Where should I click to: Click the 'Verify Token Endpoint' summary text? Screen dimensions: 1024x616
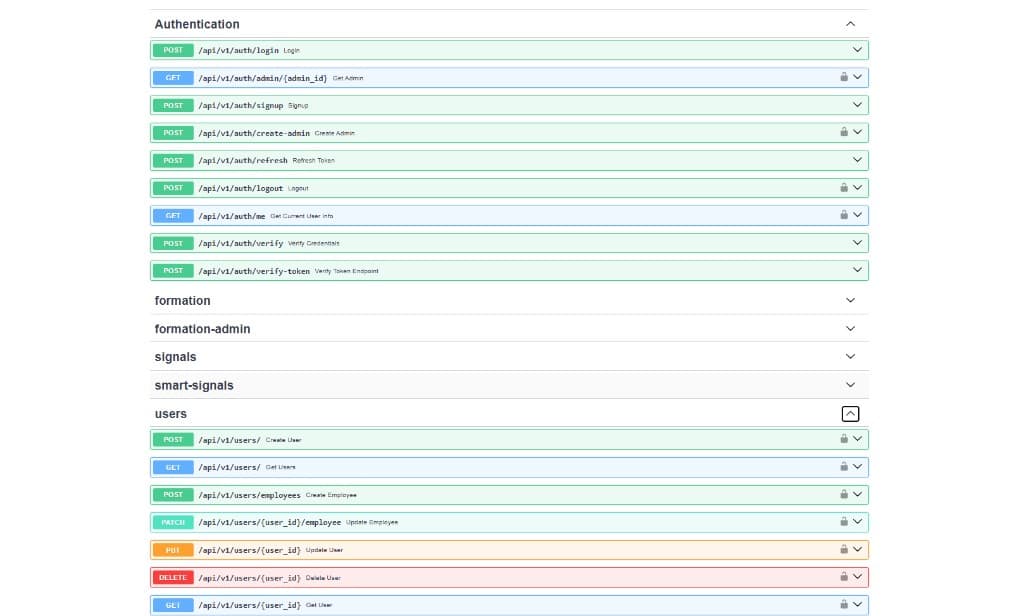coord(346,271)
